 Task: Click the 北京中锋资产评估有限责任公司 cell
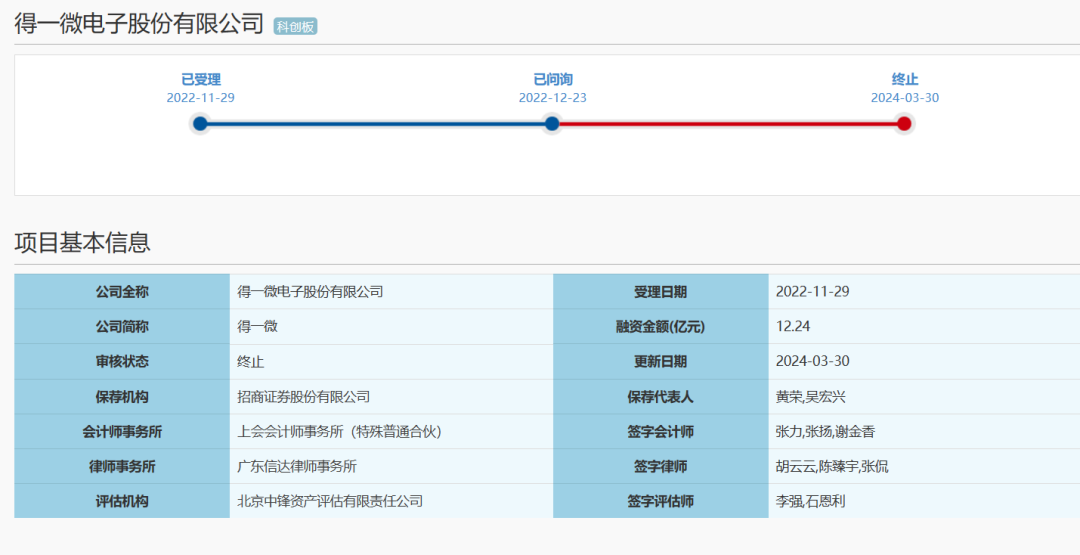tap(330, 501)
